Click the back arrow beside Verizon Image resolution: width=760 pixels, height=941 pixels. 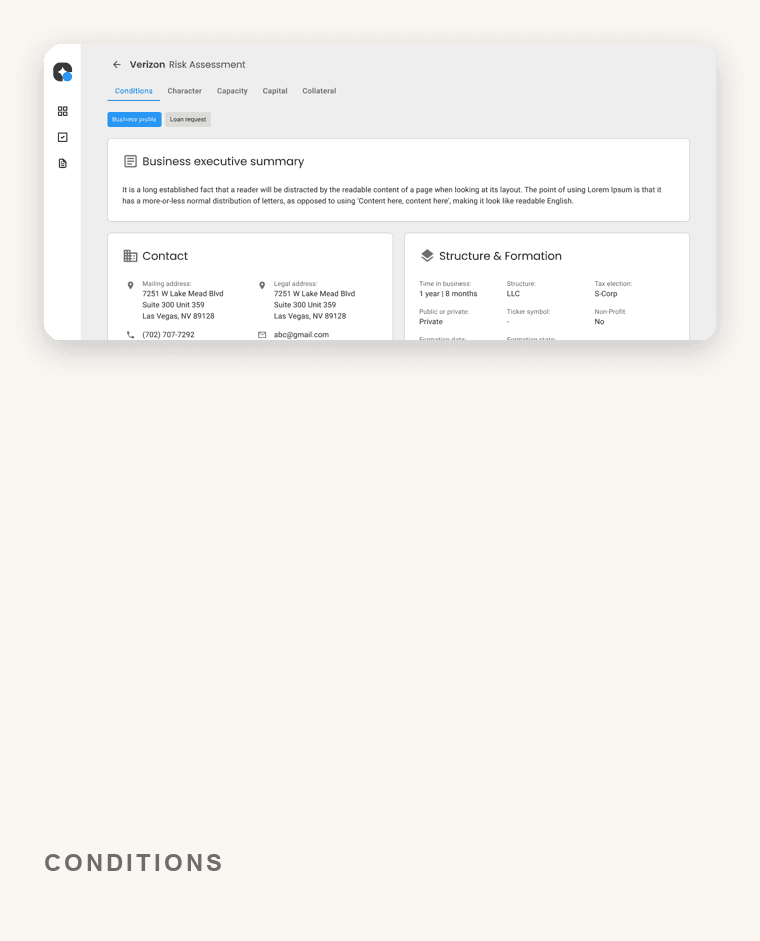click(x=116, y=65)
